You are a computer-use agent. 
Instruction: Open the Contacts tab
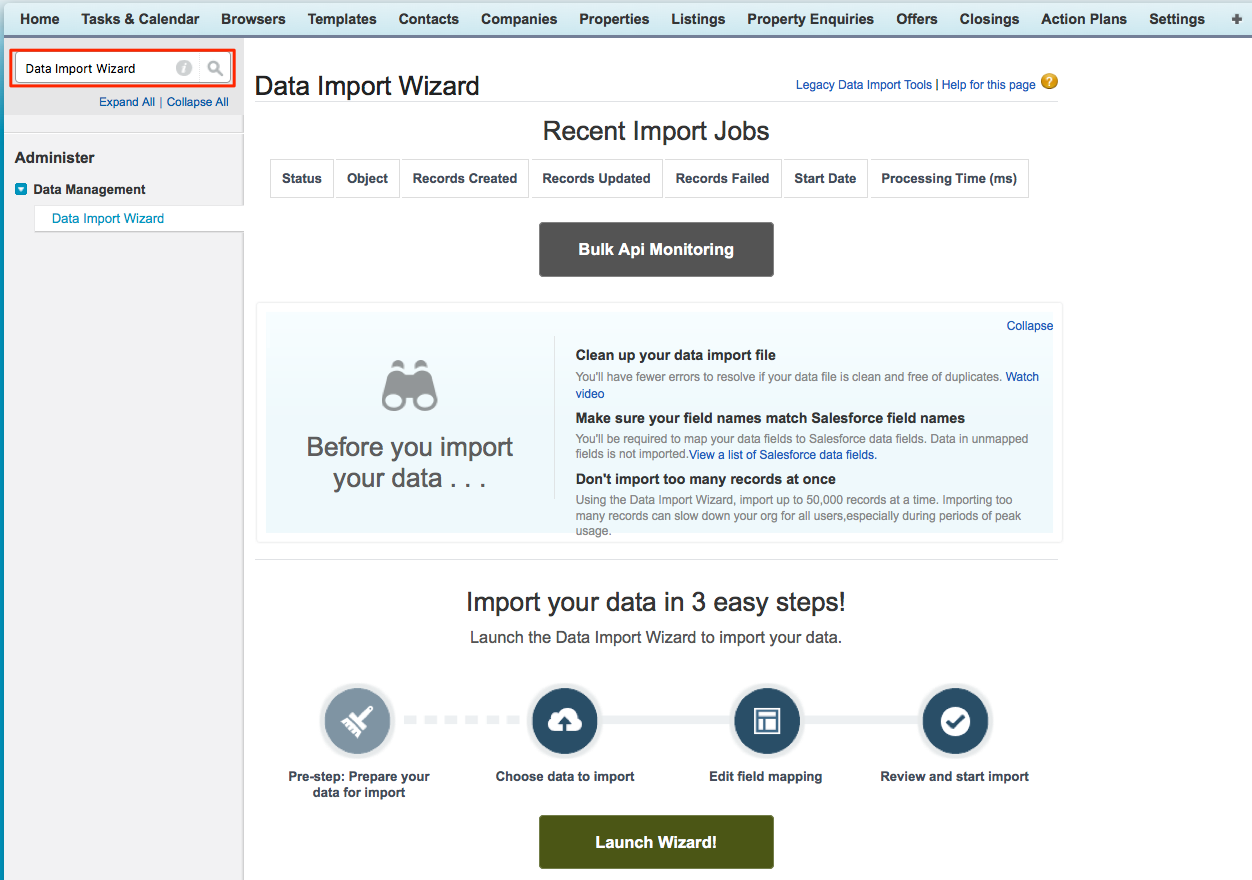pos(429,19)
